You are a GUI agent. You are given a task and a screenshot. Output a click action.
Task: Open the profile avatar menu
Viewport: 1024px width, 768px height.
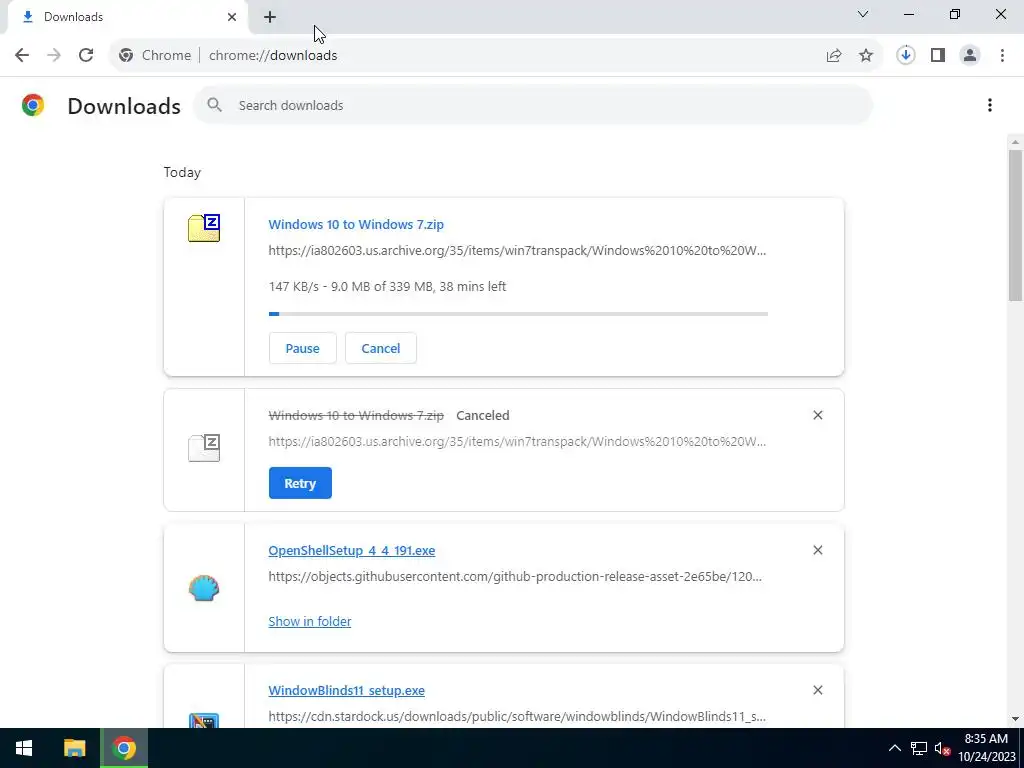point(970,56)
